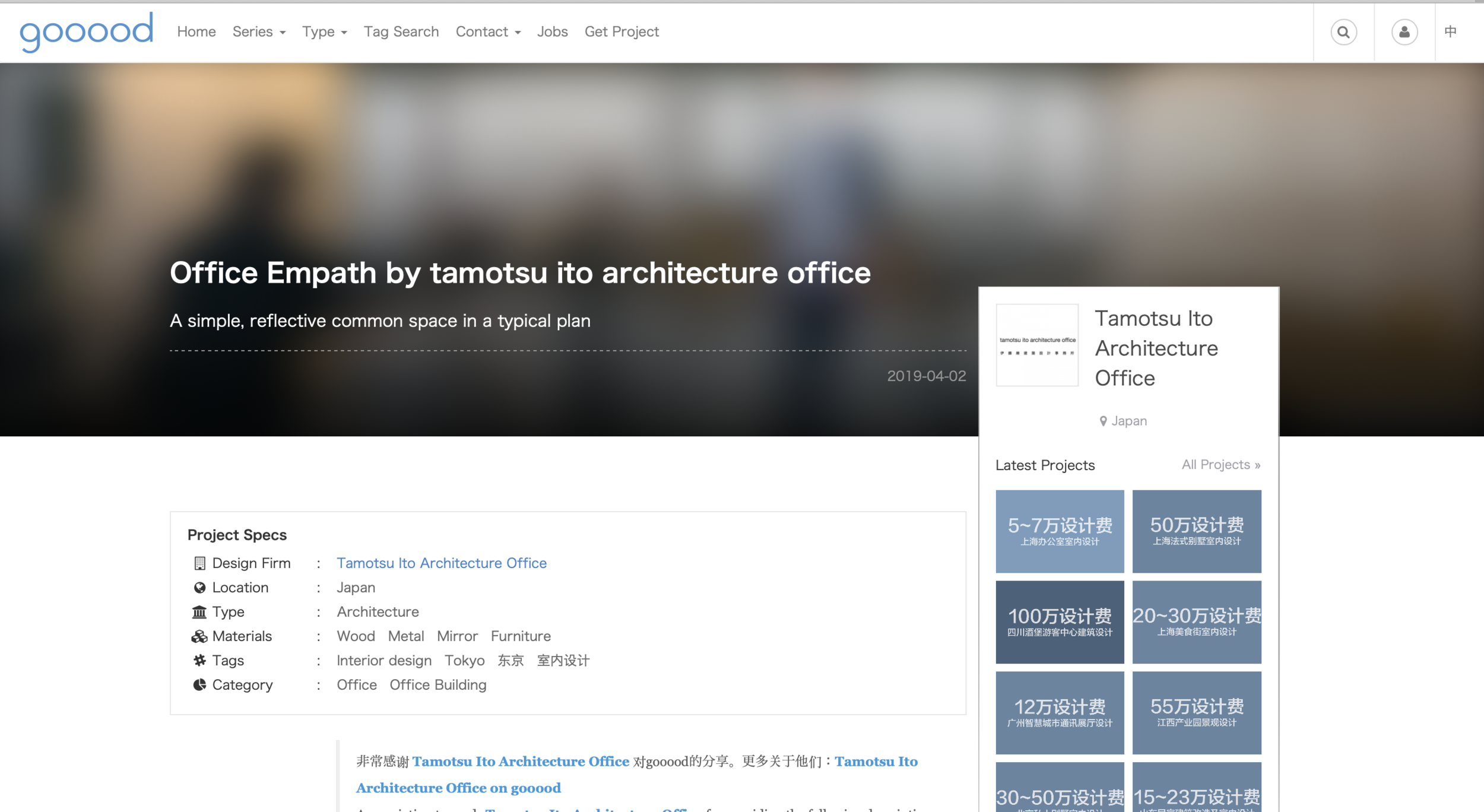This screenshot has width=1484, height=812.
Task: Open the search magnifier icon
Action: coord(1343,32)
